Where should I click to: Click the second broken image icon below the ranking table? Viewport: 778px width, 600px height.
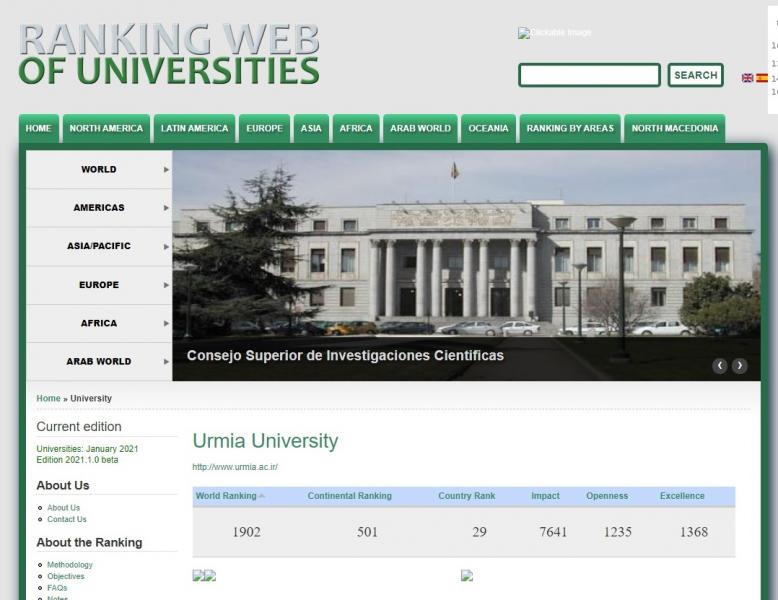coord(210,576)
